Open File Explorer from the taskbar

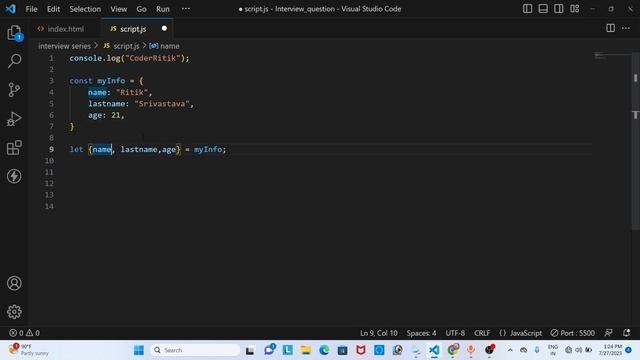[x=306, y=350]
